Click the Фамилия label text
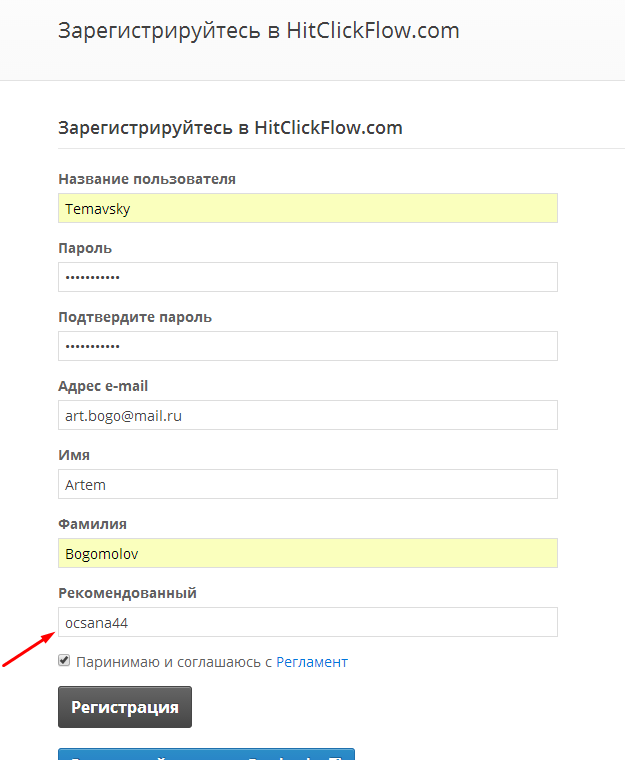 (x=93, y=524)
